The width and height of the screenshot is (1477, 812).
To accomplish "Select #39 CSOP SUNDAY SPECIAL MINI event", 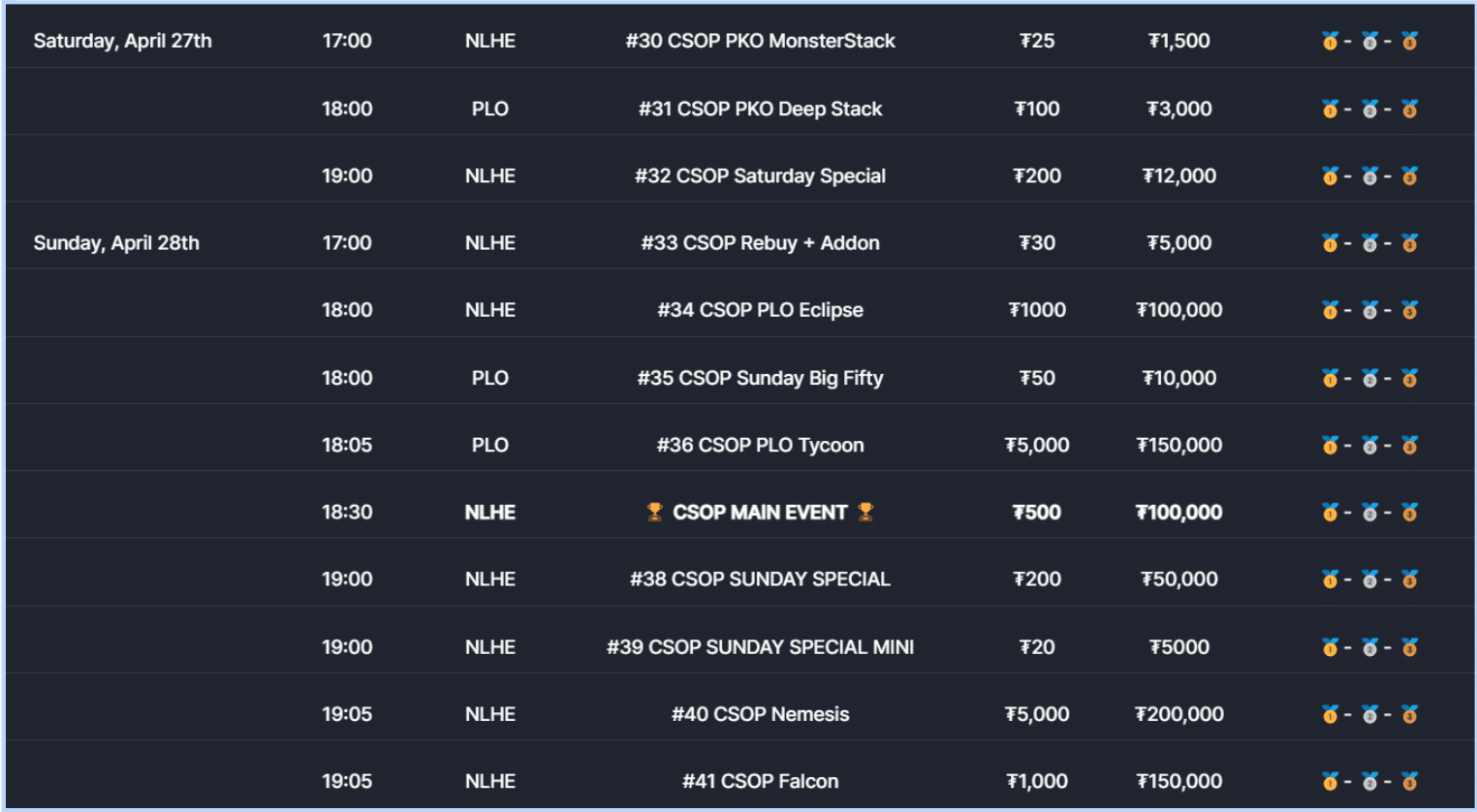I will click(x=760, y=646).
